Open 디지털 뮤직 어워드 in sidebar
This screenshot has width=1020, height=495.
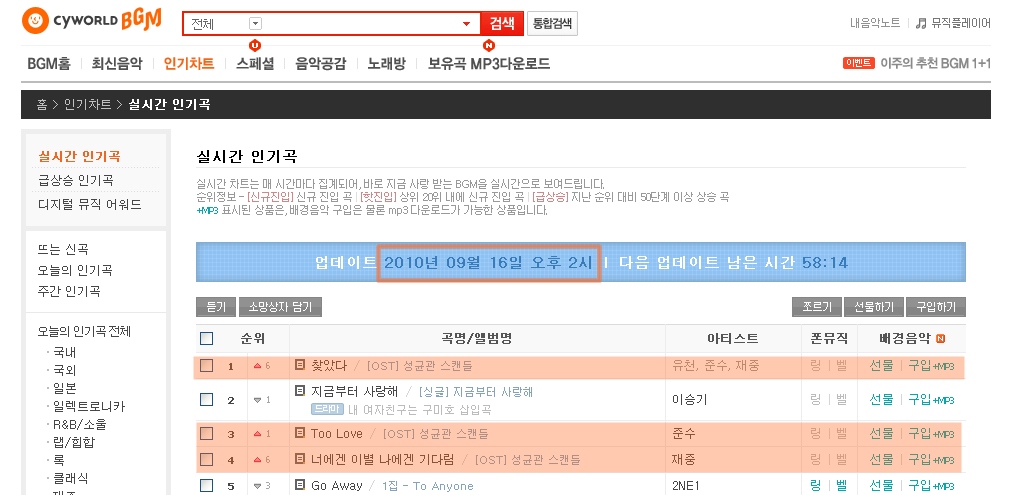(x=89, y=204)
